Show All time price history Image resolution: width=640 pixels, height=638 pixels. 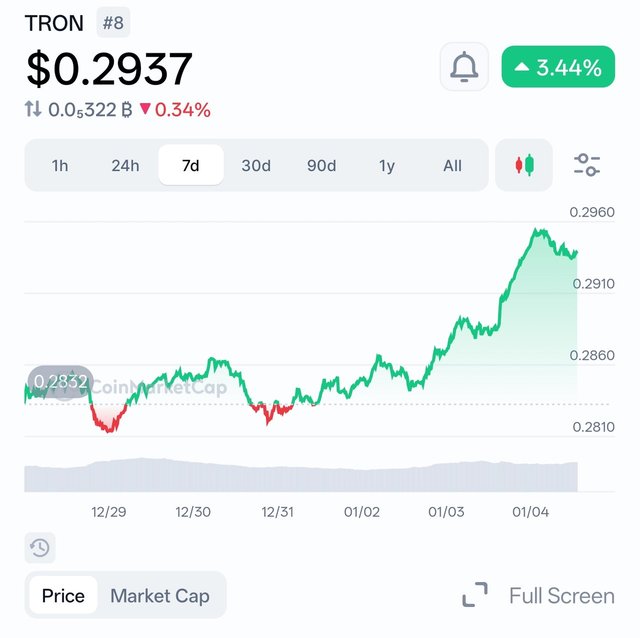[x=452, y=165]
